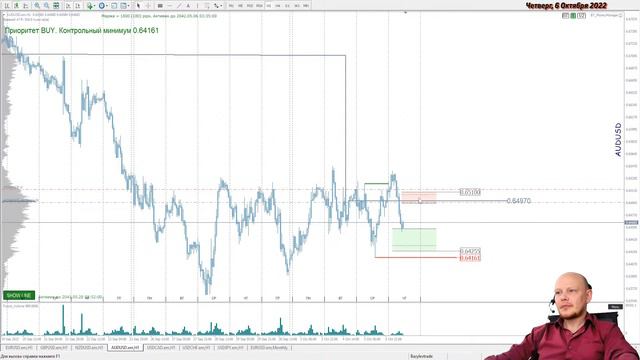Open the NZDUSD H1 chart tab
The width and height of the screenshot is (640, 360).
(89, 348)
